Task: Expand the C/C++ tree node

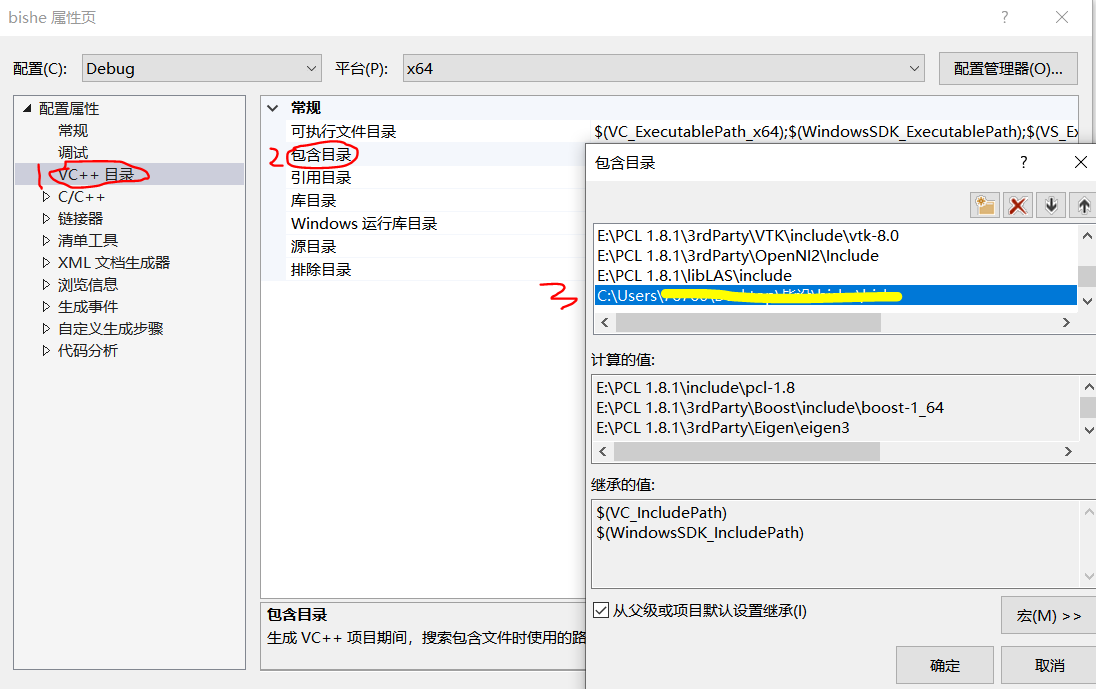Action: (x=45, y=195)
